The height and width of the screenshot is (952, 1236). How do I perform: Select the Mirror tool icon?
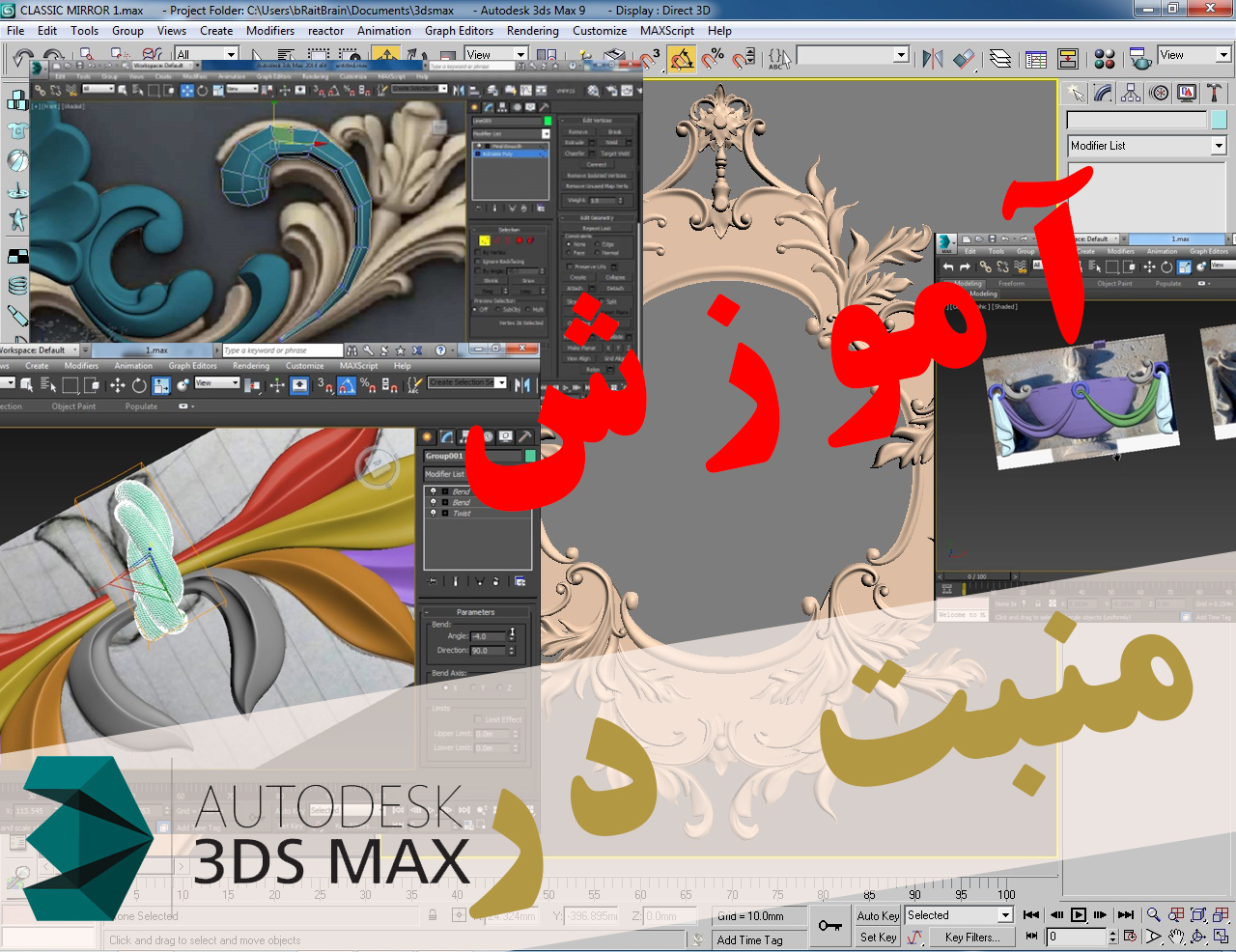(932, 59)
